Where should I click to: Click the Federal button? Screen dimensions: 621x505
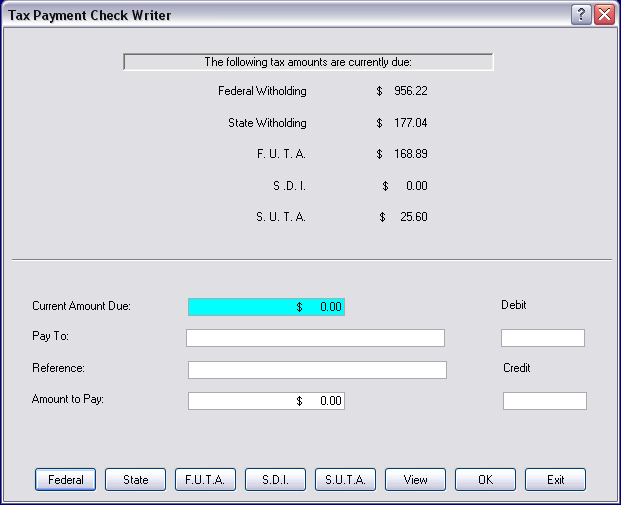tap(66, 480)
